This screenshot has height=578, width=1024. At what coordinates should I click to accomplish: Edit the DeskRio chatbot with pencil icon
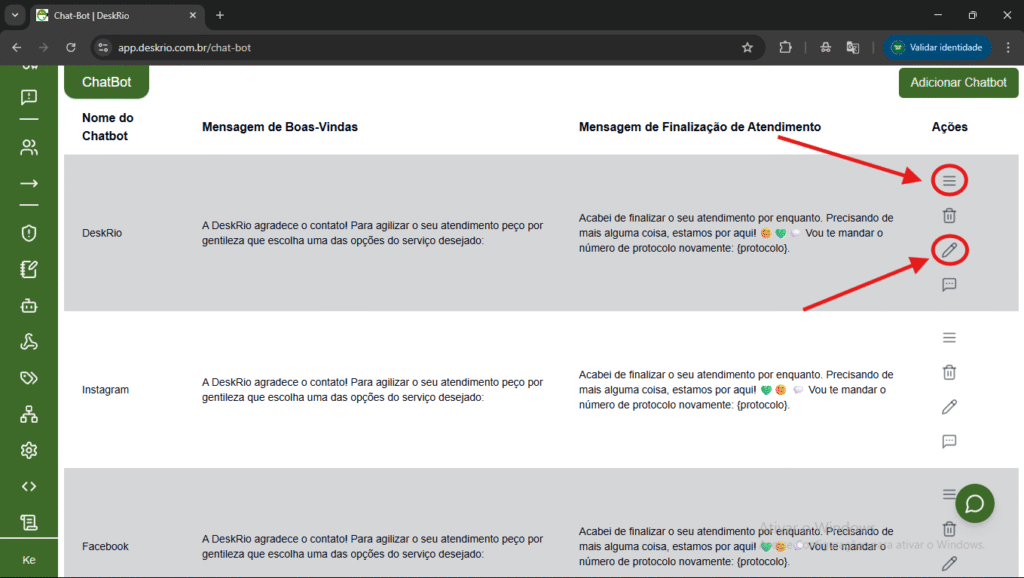coord(949,250)
